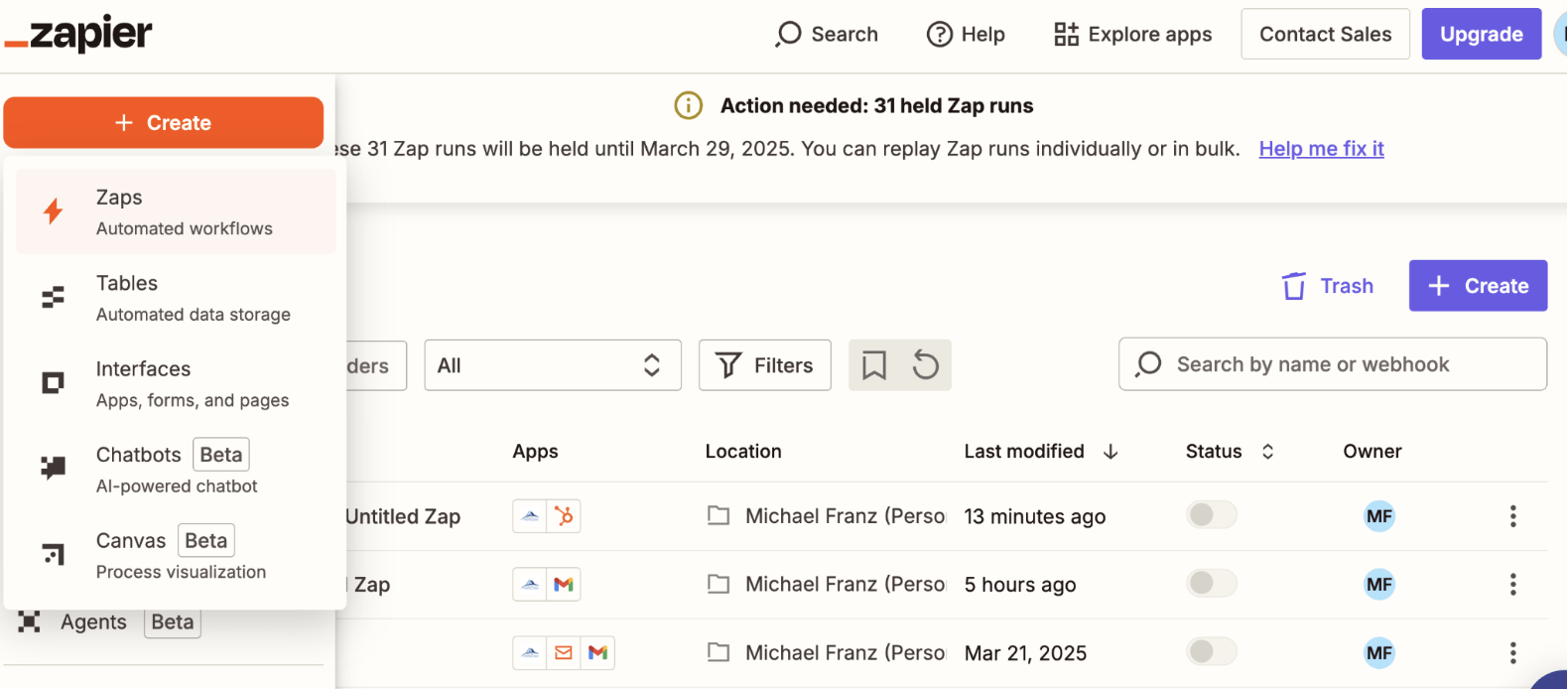Screen dimensions: 1568x689
Task: Click the Agents icon in sidebar
Action: 29,622
